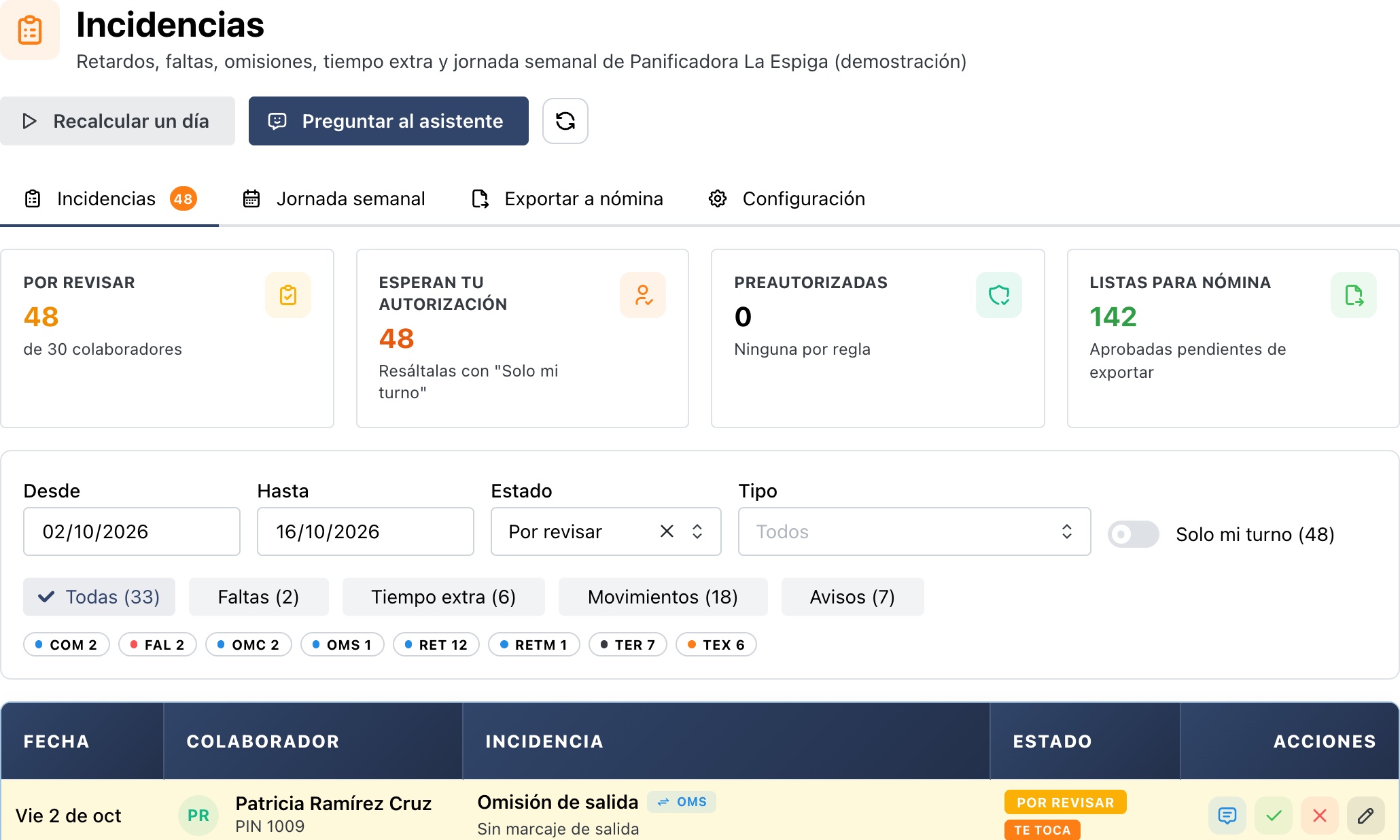
Task: Reject Patricia Ramírez's incidence with red X
Action: click(1320, 816)
